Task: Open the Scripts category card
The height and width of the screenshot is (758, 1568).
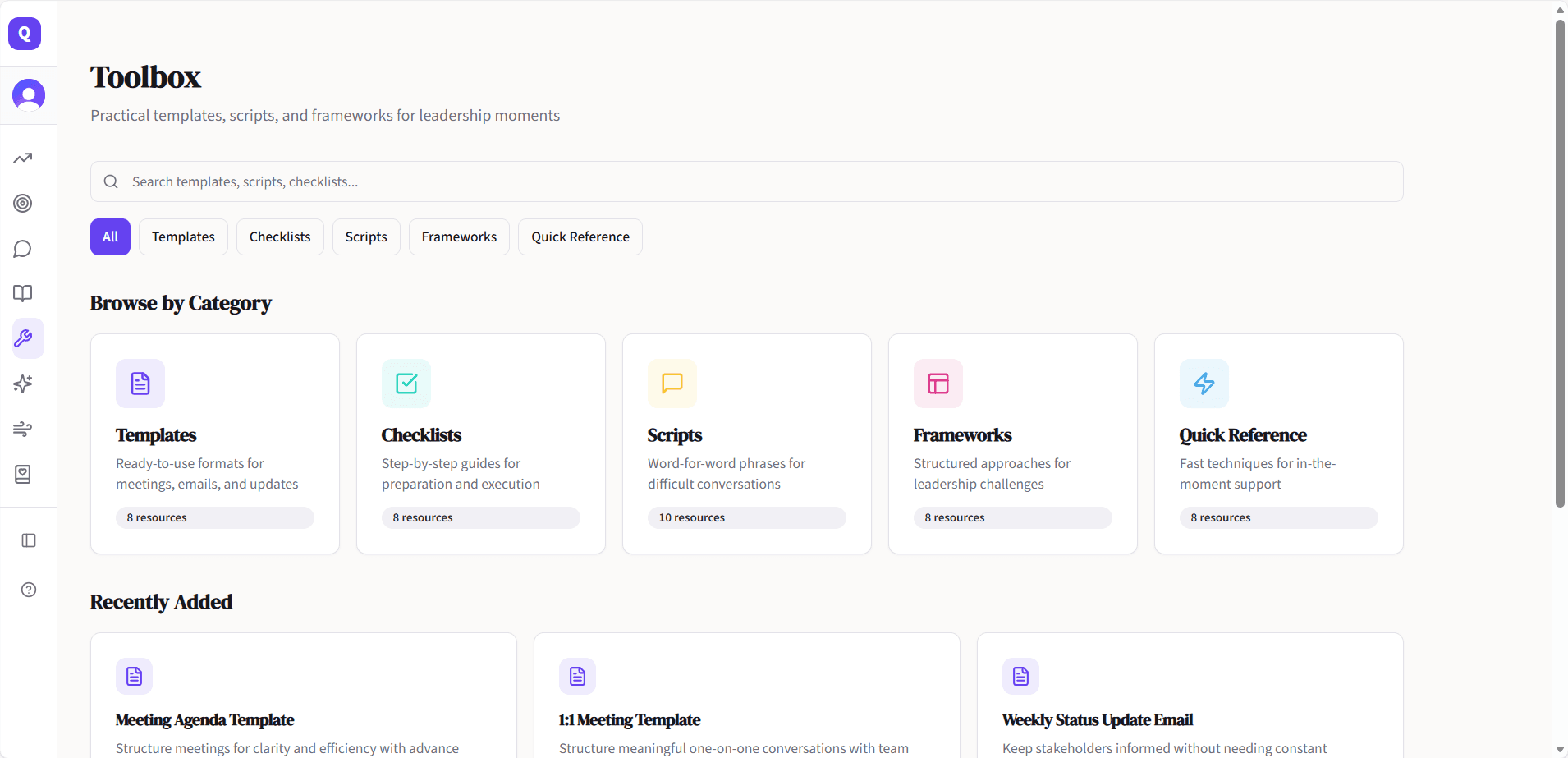Action: pyautogui.click(x=746, y=443)
